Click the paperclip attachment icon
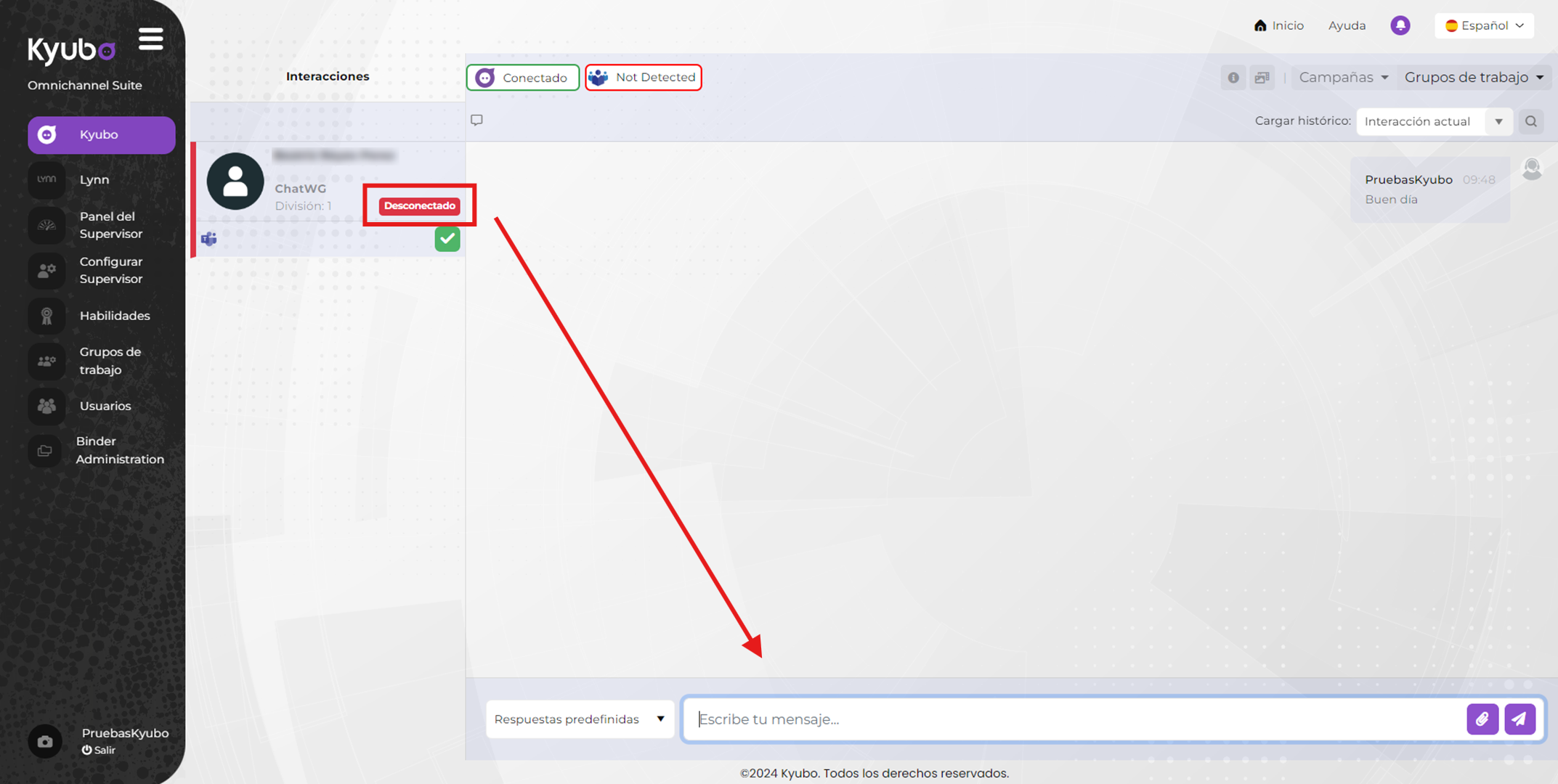 point(1482,719)
